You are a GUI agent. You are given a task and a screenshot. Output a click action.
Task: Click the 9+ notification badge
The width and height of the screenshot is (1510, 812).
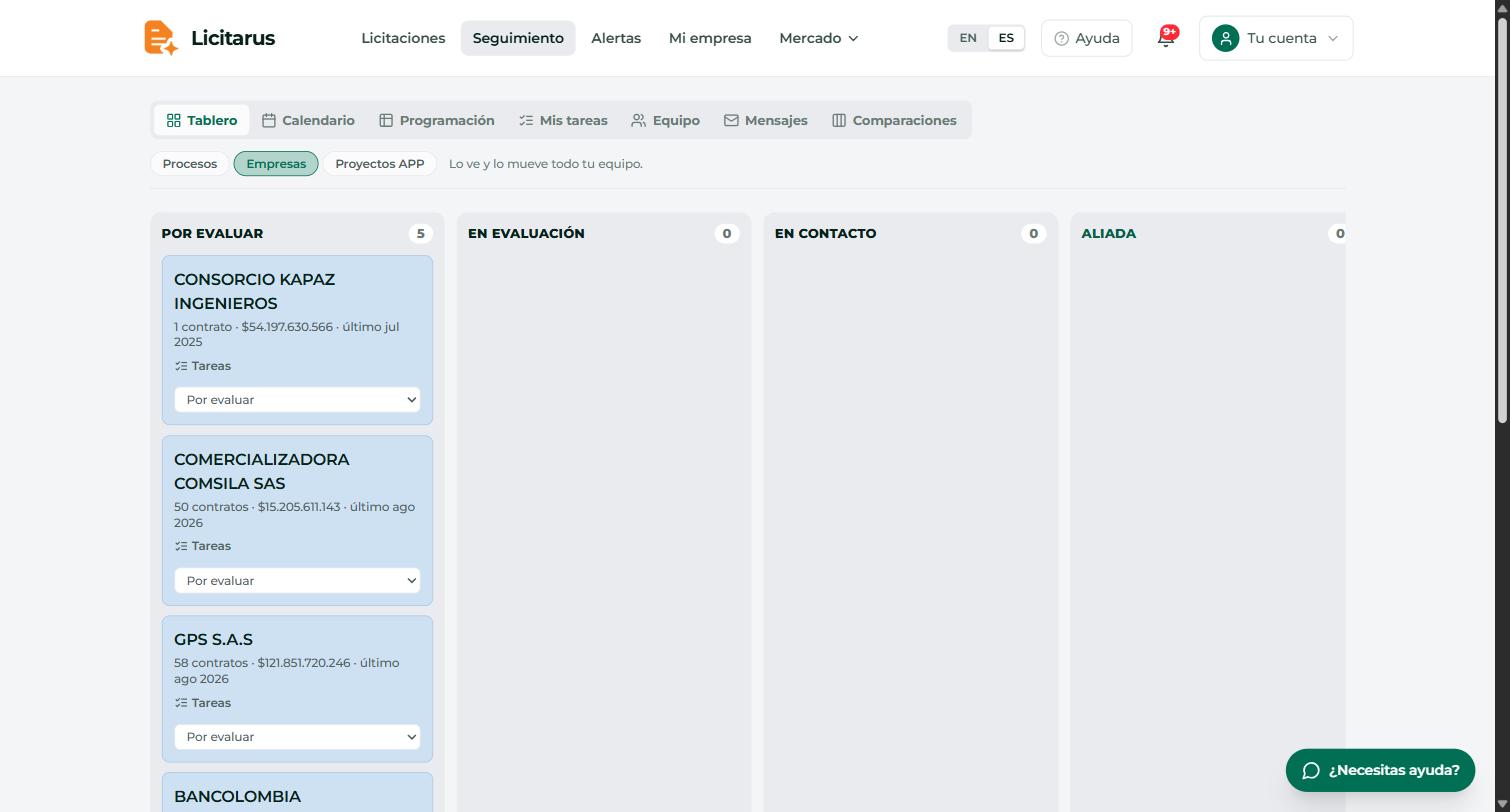click(1170, 32)
